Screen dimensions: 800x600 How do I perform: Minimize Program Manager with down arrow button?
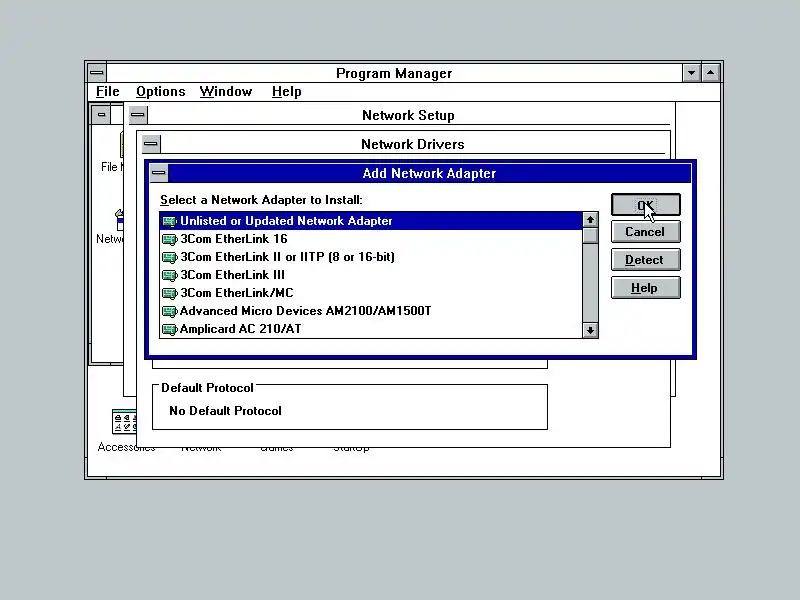coord(691,73)
